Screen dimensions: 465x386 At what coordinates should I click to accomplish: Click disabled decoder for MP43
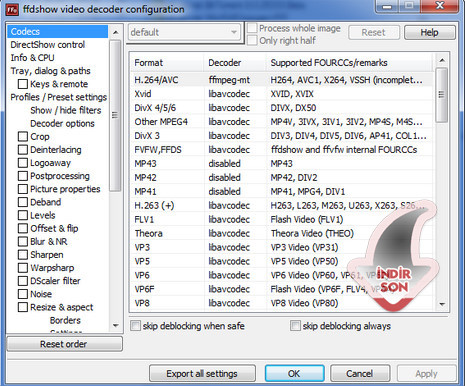(x=225, y=164)
